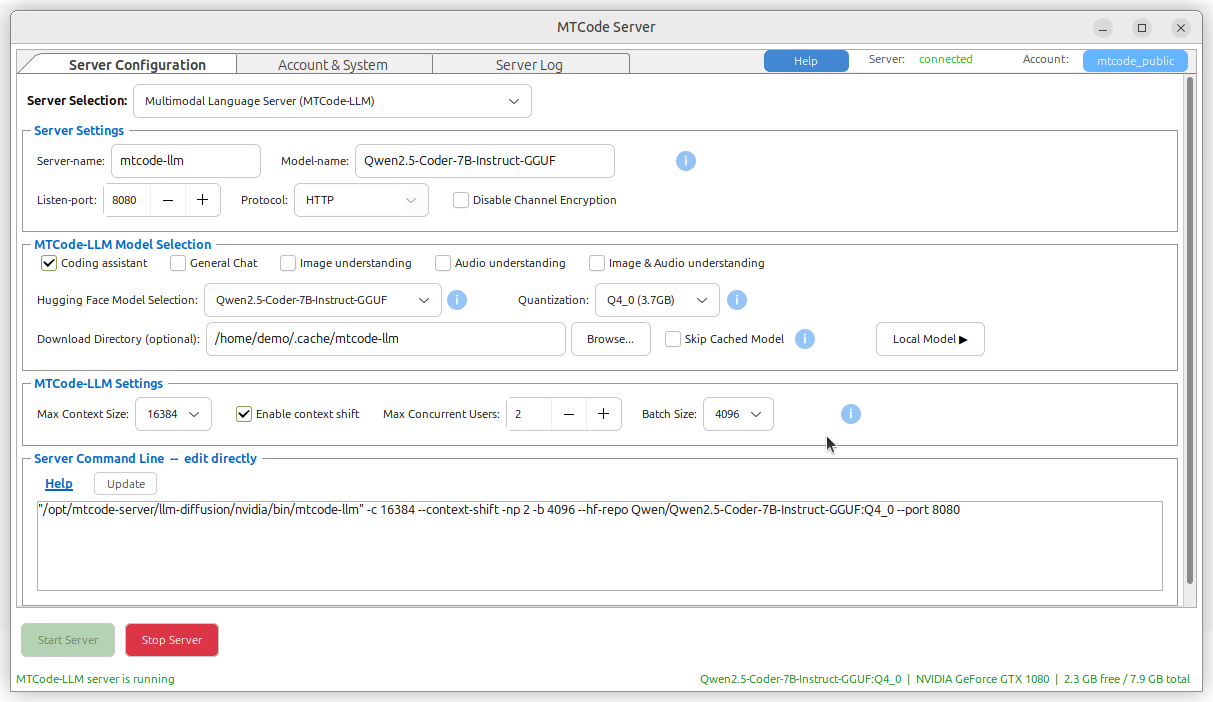Click info icon after Batch Size dropdown
This screenshot has height=702, width=1213.
click(x=851, y=414)
